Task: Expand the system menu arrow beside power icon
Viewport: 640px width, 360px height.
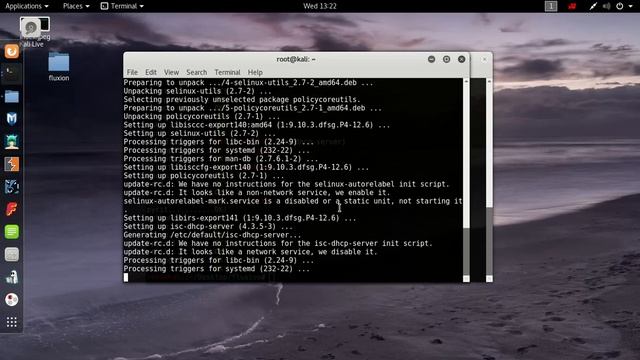Action: point(631,7)
